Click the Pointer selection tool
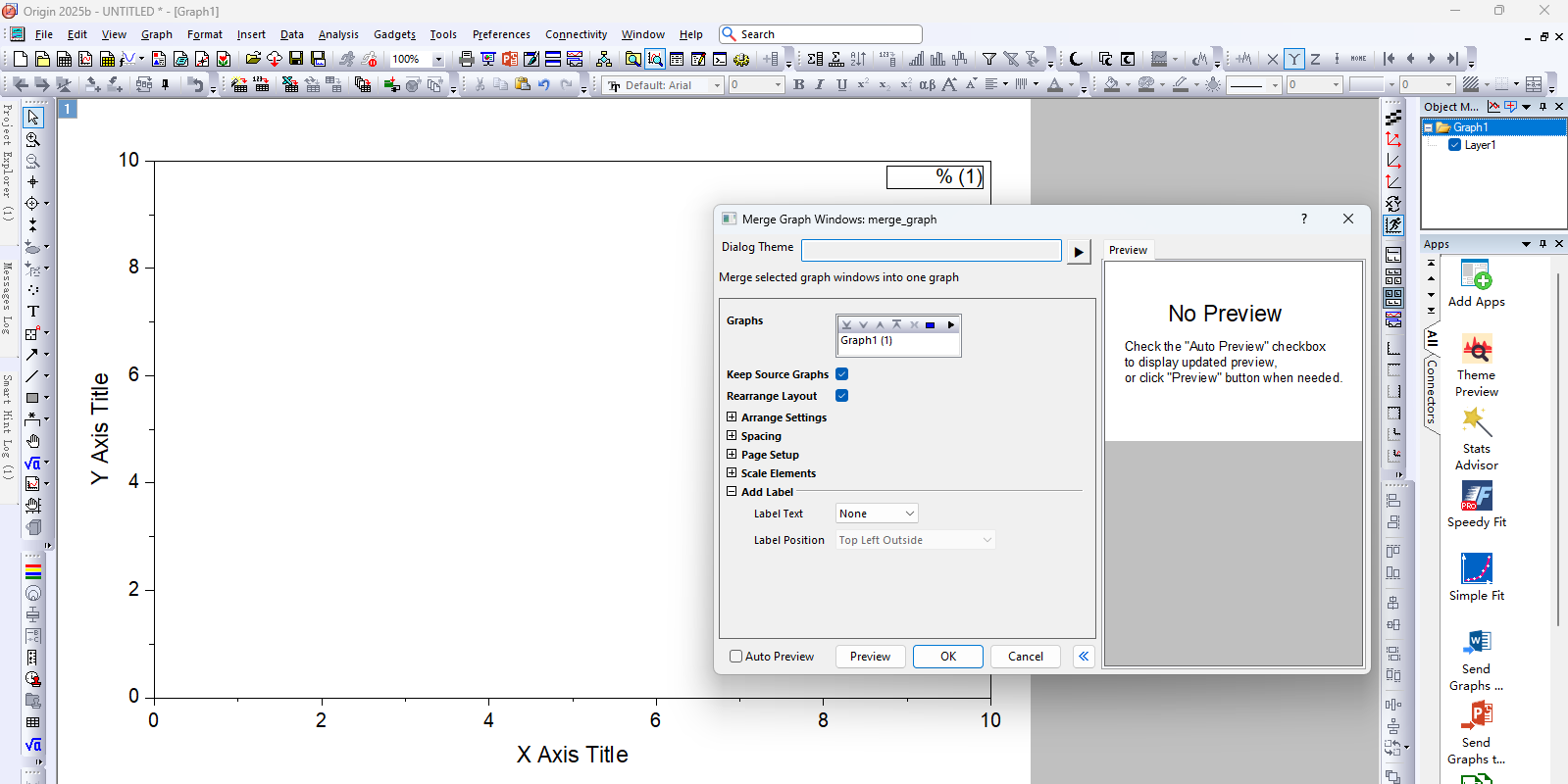 point(32,118)
